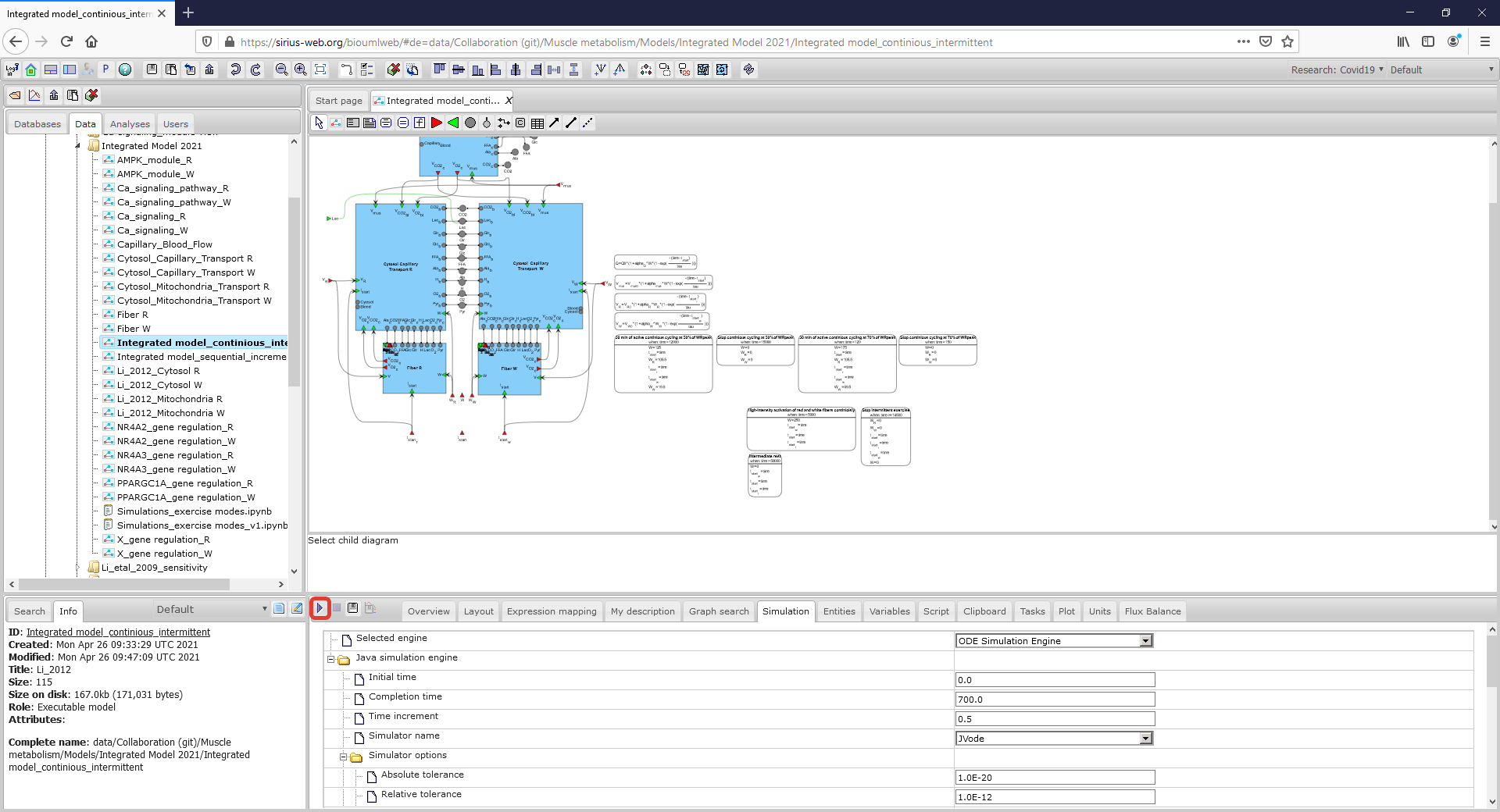Click the align tops alignment icon
This screenshot has height=812, width=1500.
coord(440,69)
